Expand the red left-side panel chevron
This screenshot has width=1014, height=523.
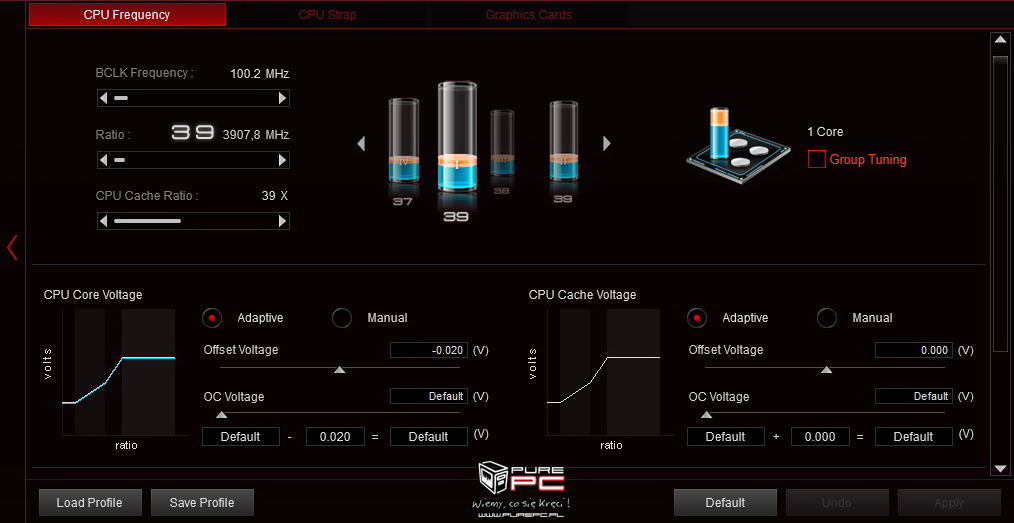click(x=12, y=247)
